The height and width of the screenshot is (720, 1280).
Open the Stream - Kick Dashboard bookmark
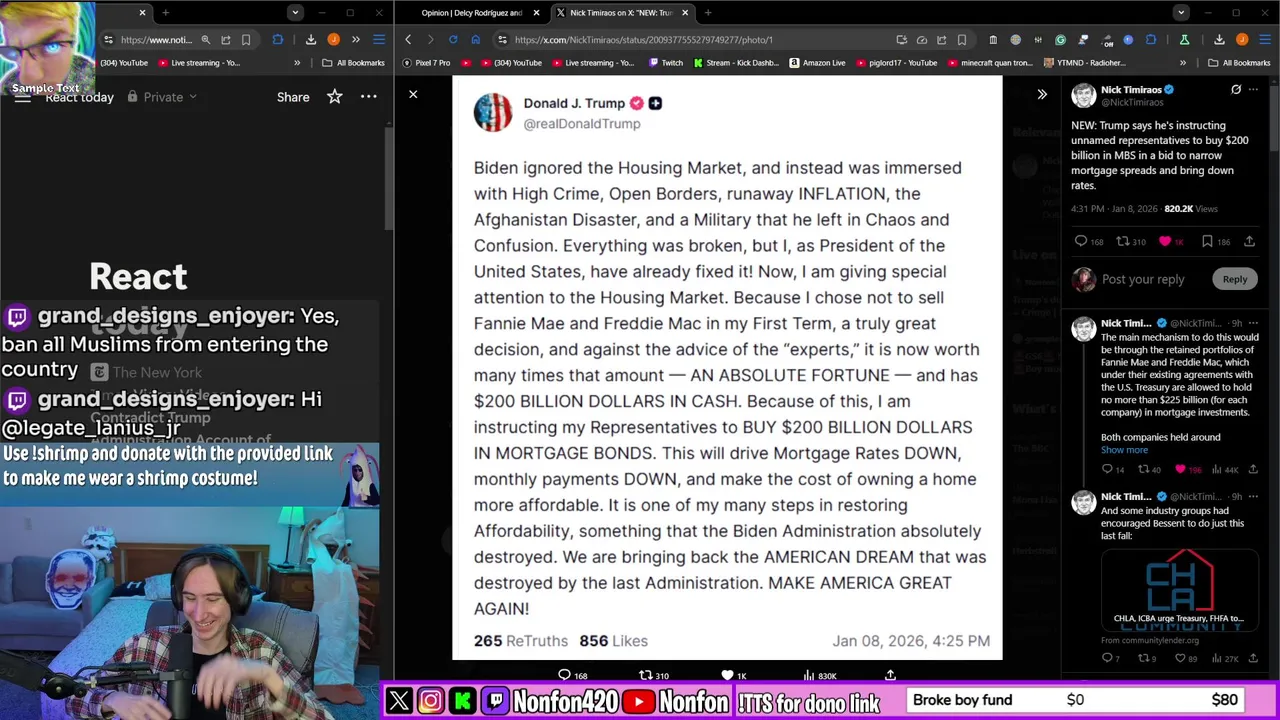[735, 63]
